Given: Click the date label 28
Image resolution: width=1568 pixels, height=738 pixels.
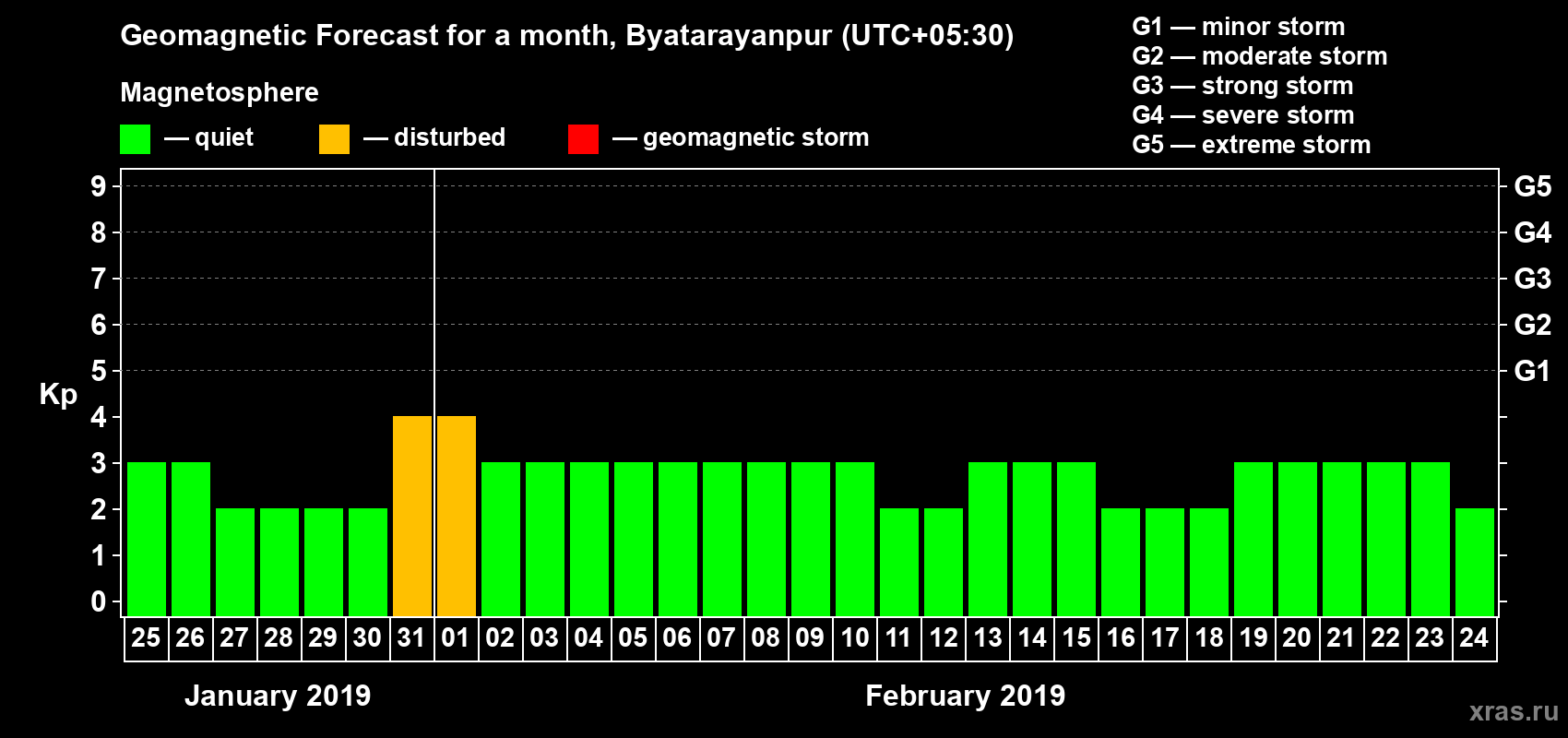Looking at the screenshot, I should pyautogui.click(x=279, y=637).
